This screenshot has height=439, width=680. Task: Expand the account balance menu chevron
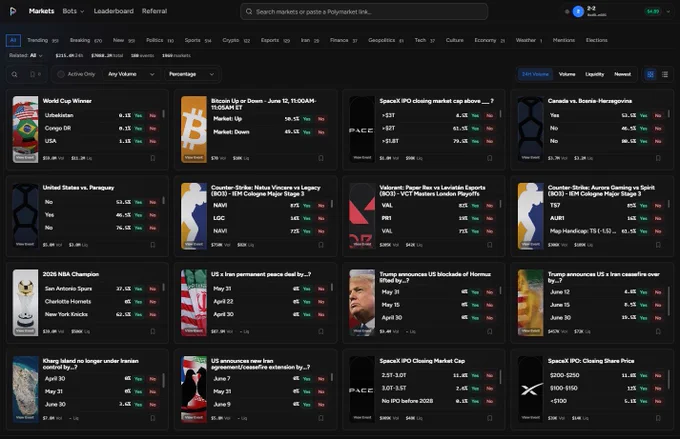tap(668, 12)
